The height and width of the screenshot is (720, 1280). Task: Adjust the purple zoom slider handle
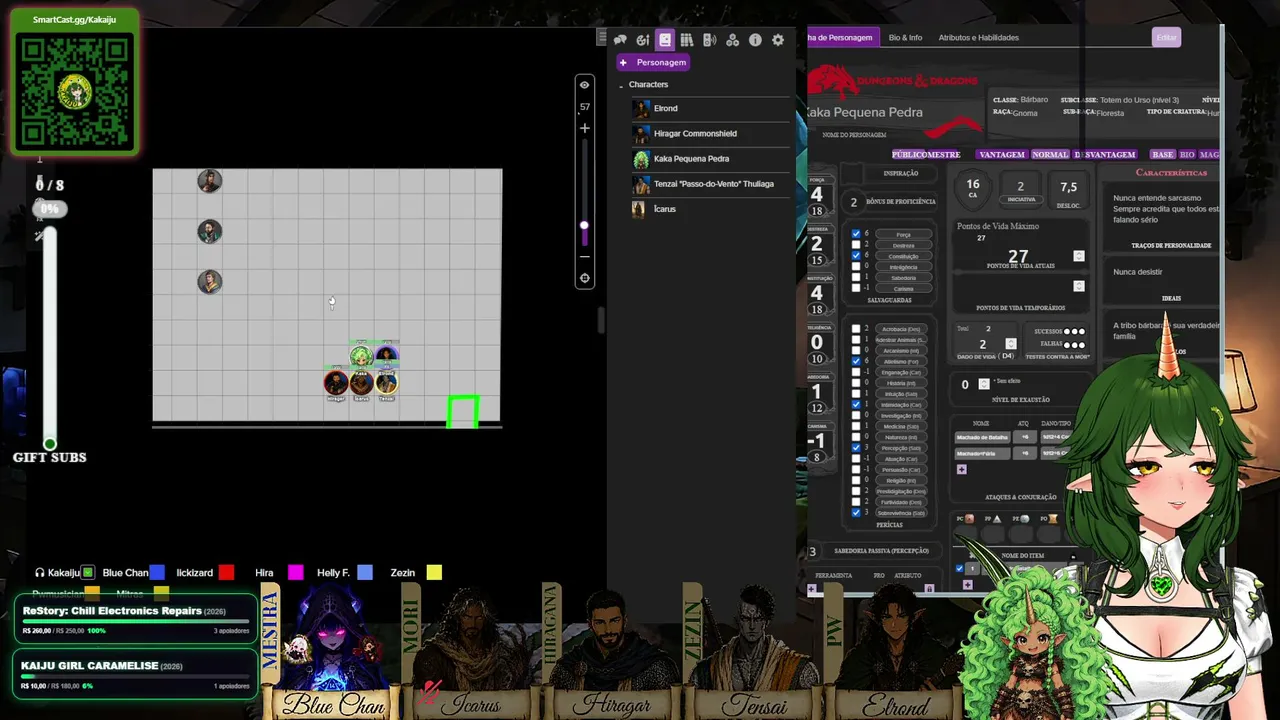(585, 226)
